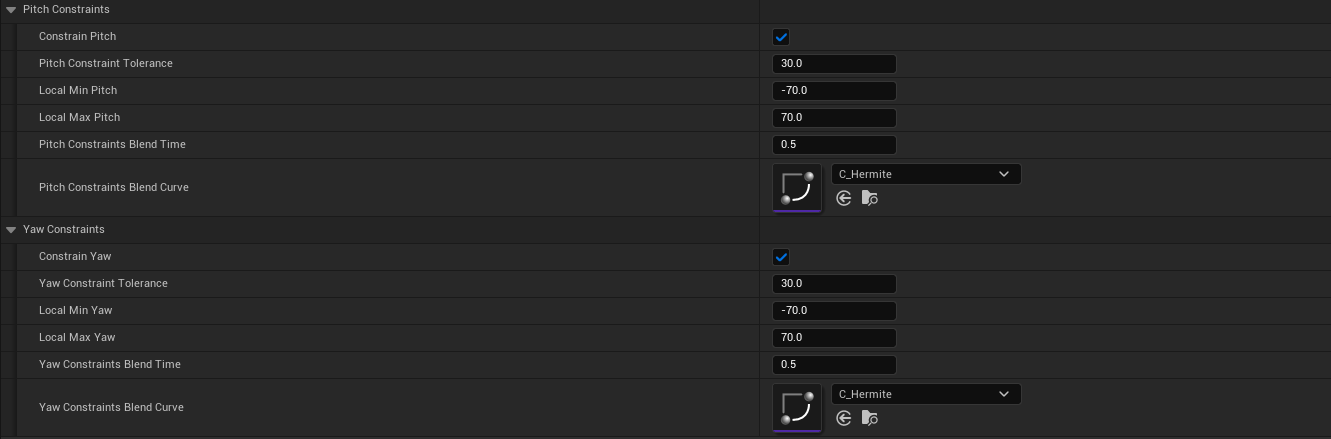The height and width of the screenshot is (439, 1331).
Task: Browse to Yaw blend curve asset in Content Browser
Action: click(869, 418)
